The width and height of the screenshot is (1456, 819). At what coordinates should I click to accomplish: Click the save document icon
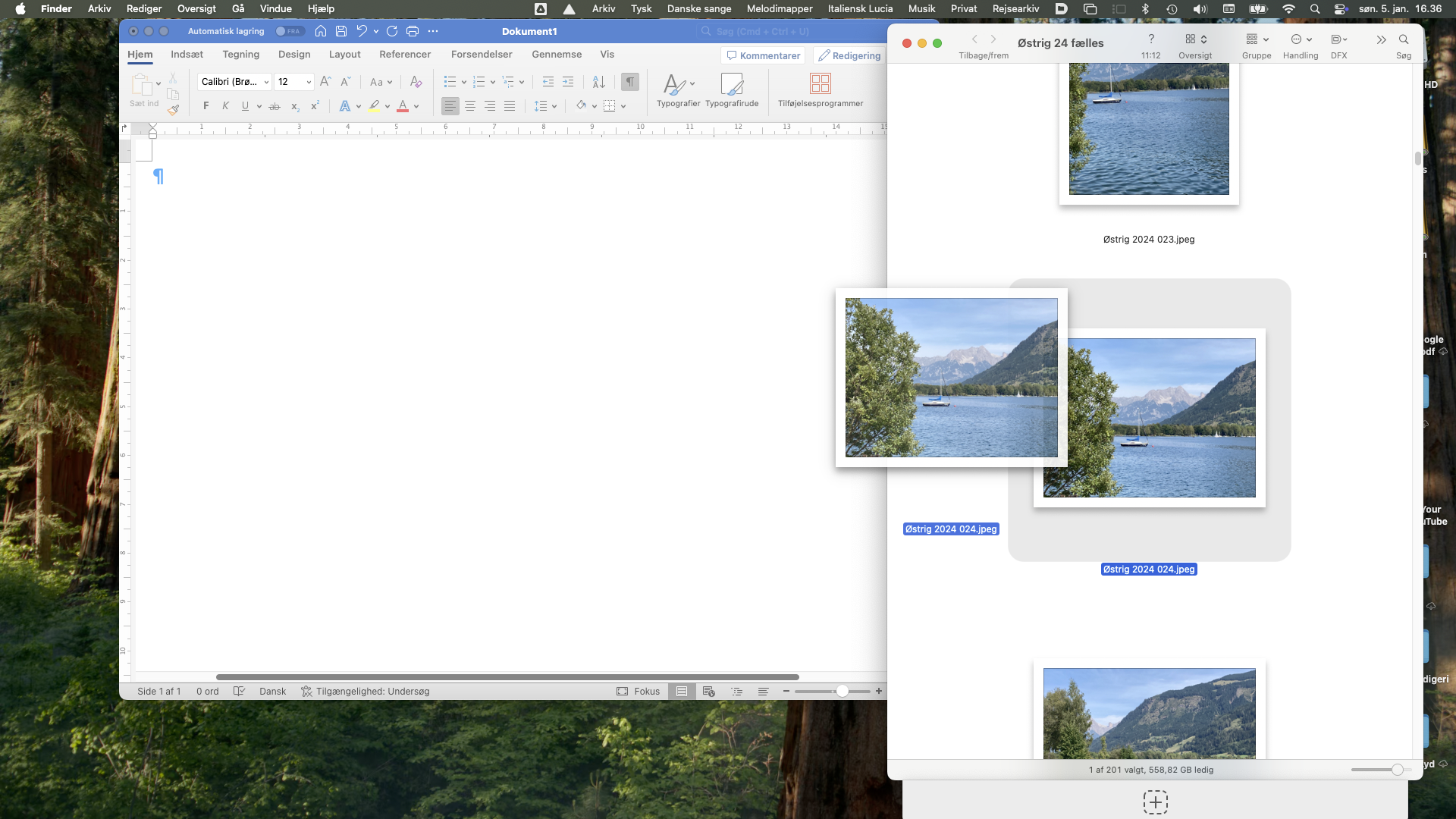point(341,31)
